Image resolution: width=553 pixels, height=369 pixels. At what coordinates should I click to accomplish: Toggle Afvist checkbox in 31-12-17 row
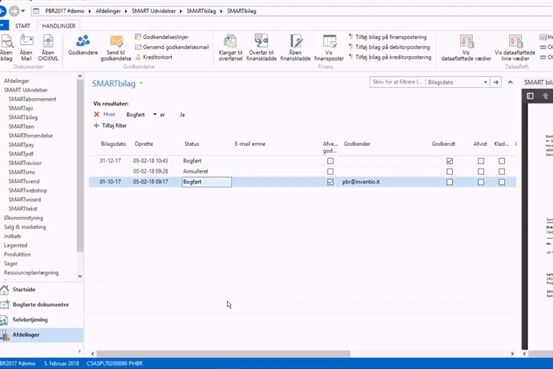tap(481, 161)
